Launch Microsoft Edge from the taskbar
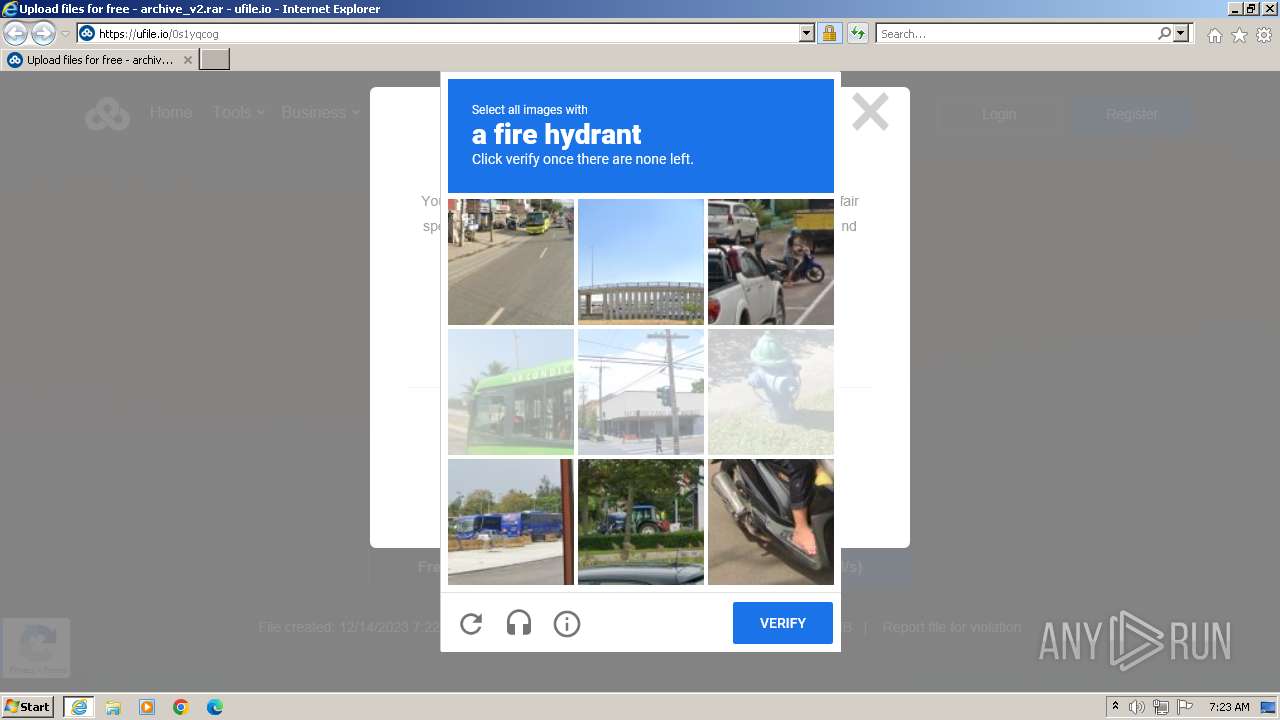1280x720 pixels. point(215,707)
